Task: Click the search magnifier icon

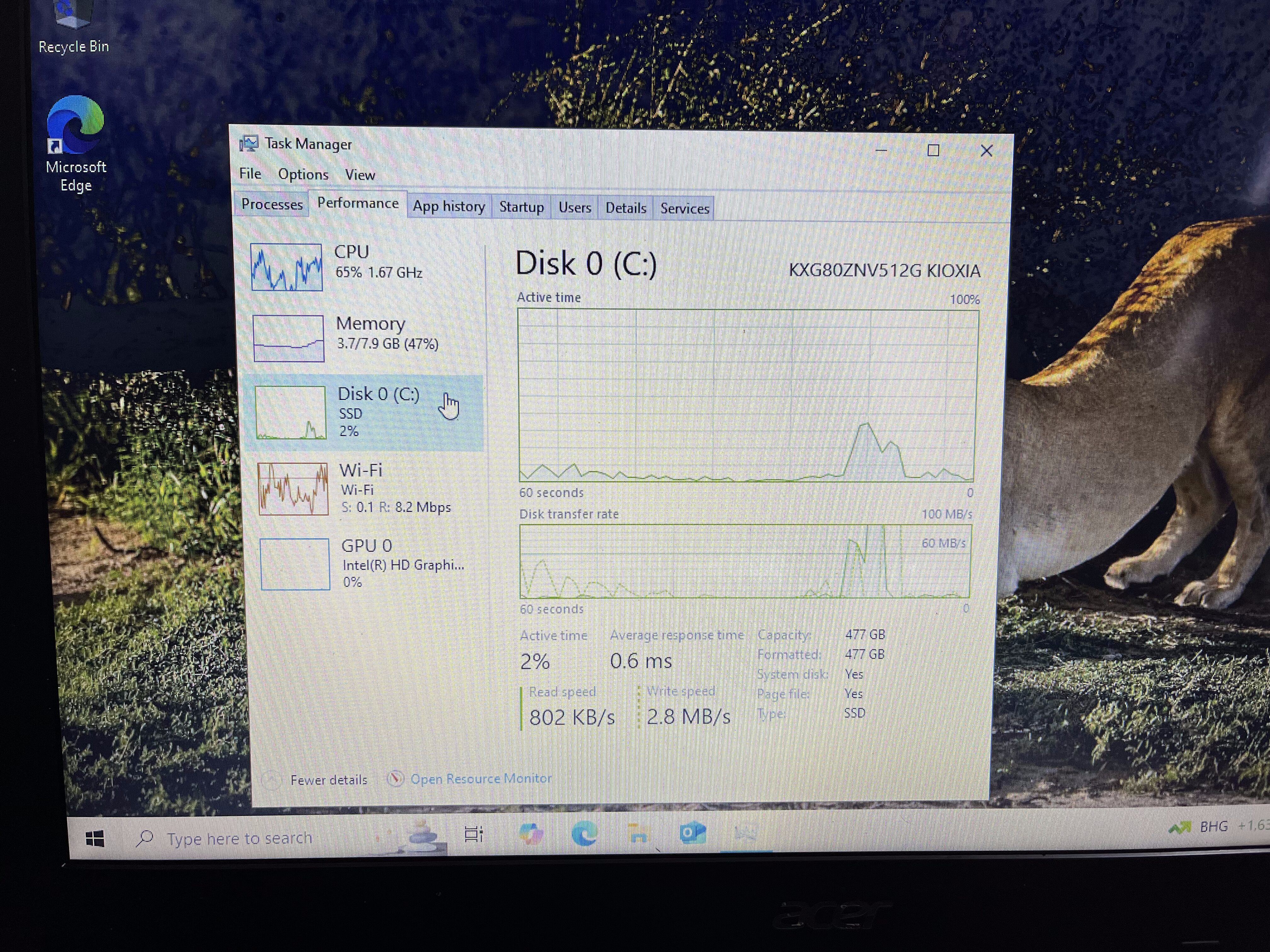Action: tap(145, 839)
